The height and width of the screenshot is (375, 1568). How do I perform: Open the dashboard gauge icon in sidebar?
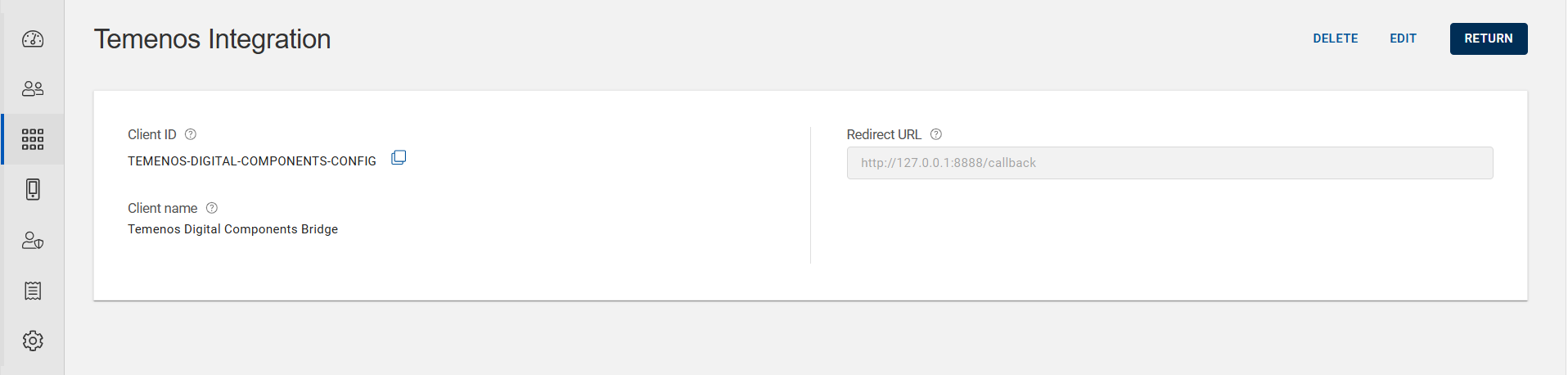[33, 38]
